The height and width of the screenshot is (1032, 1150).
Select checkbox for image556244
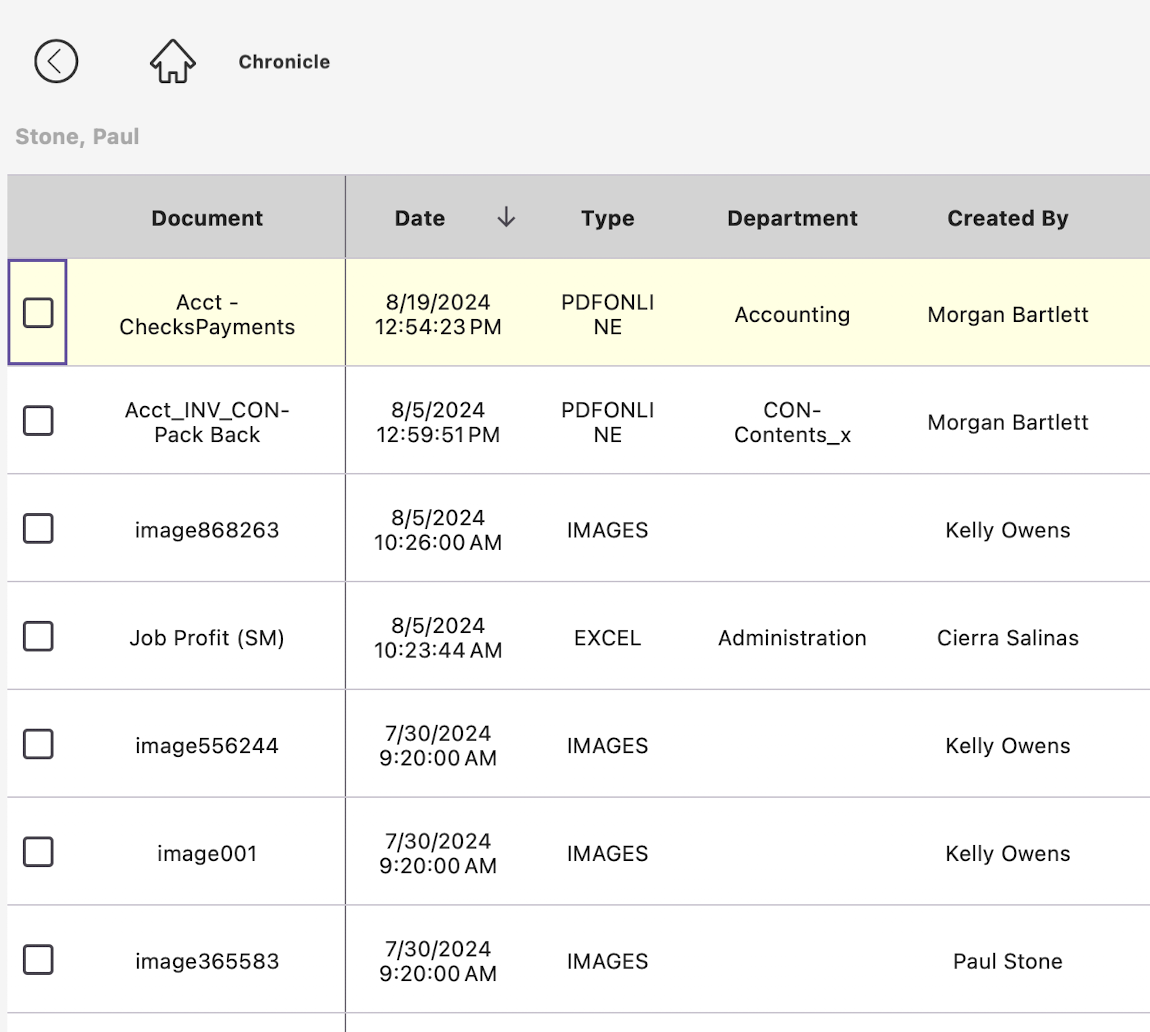[x=38, y=745]
